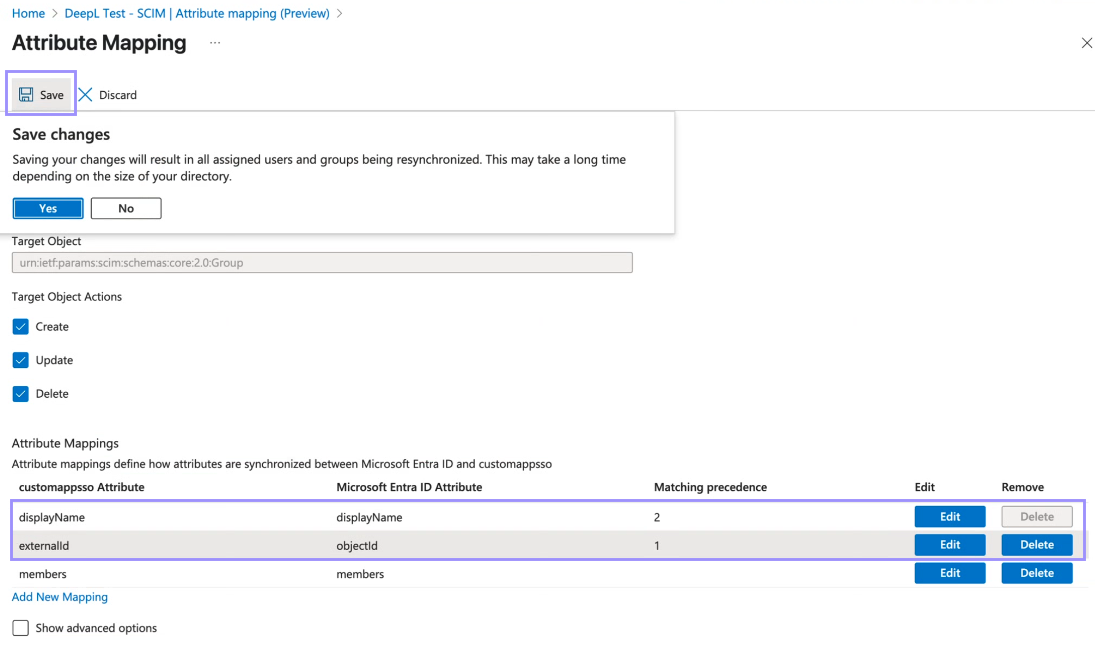Close the Attribute Mapping blade

pyautogui.click(x=1087, y=43)
